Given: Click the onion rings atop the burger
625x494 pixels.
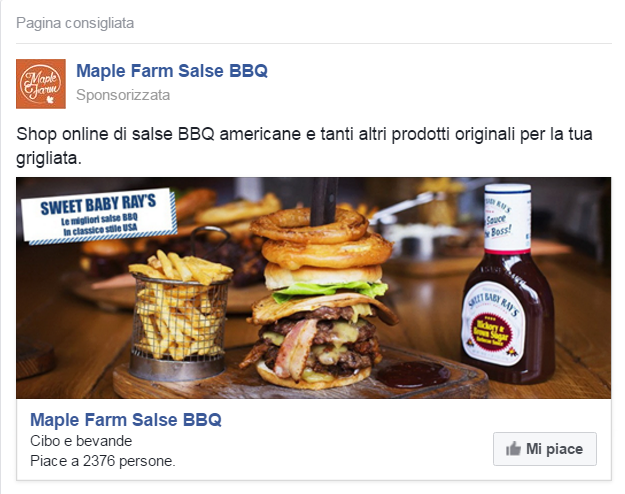Looking at the screenshot, I should [319, 239].
